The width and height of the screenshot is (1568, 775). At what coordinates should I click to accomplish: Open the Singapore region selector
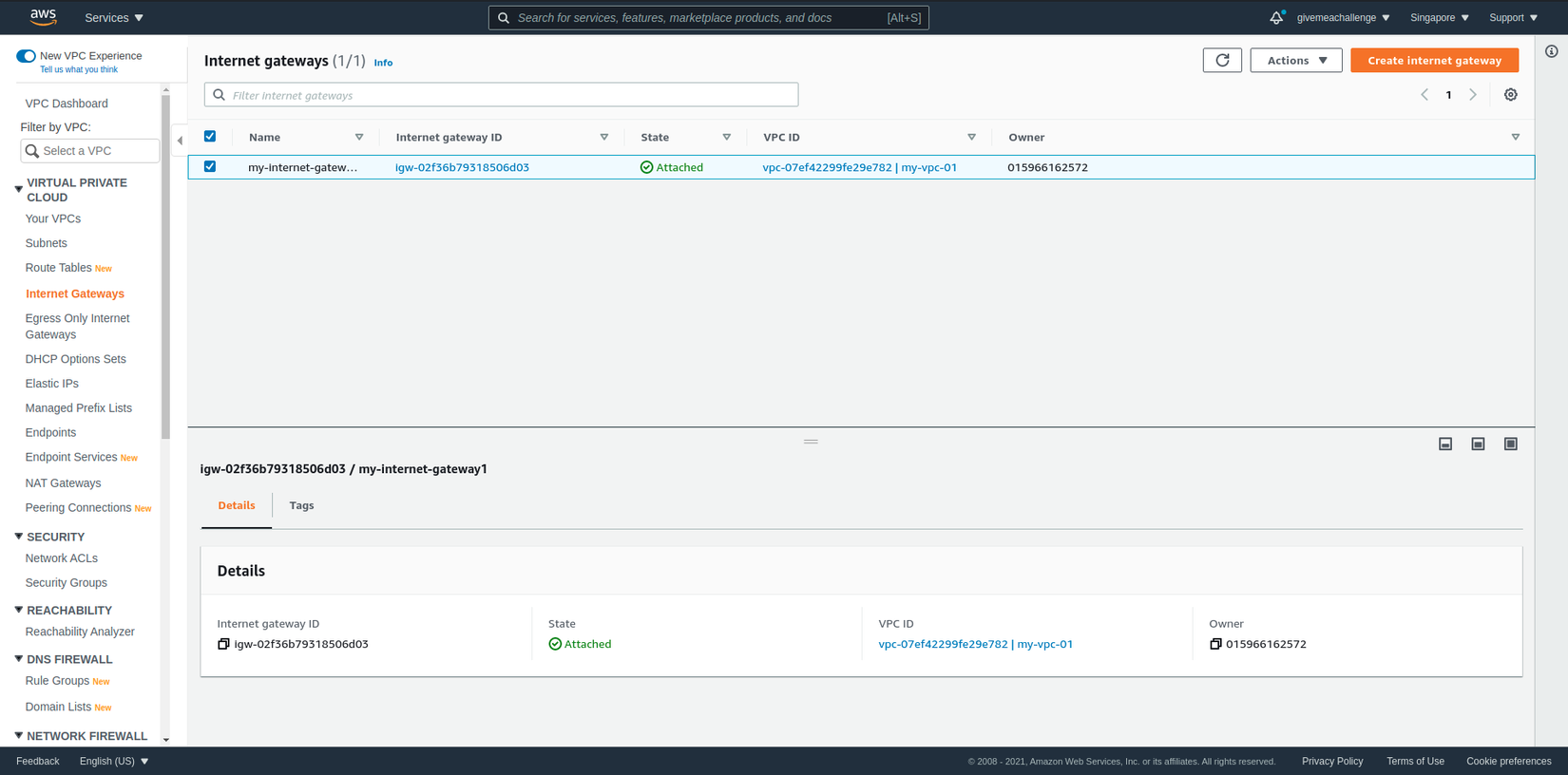(1439, 17)
